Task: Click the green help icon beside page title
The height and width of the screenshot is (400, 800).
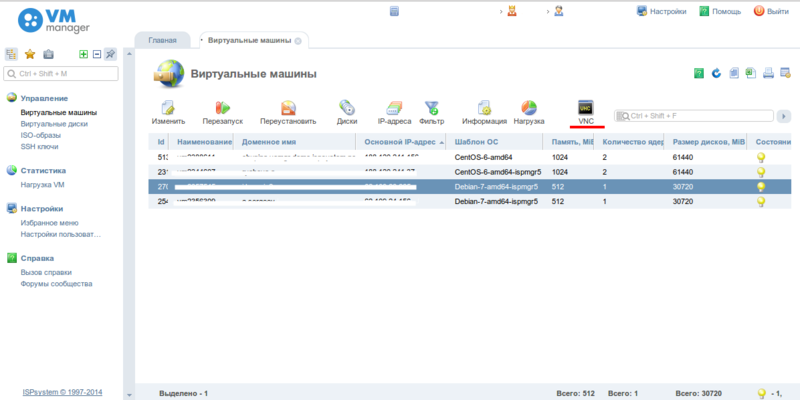Action: coord(699,73)
